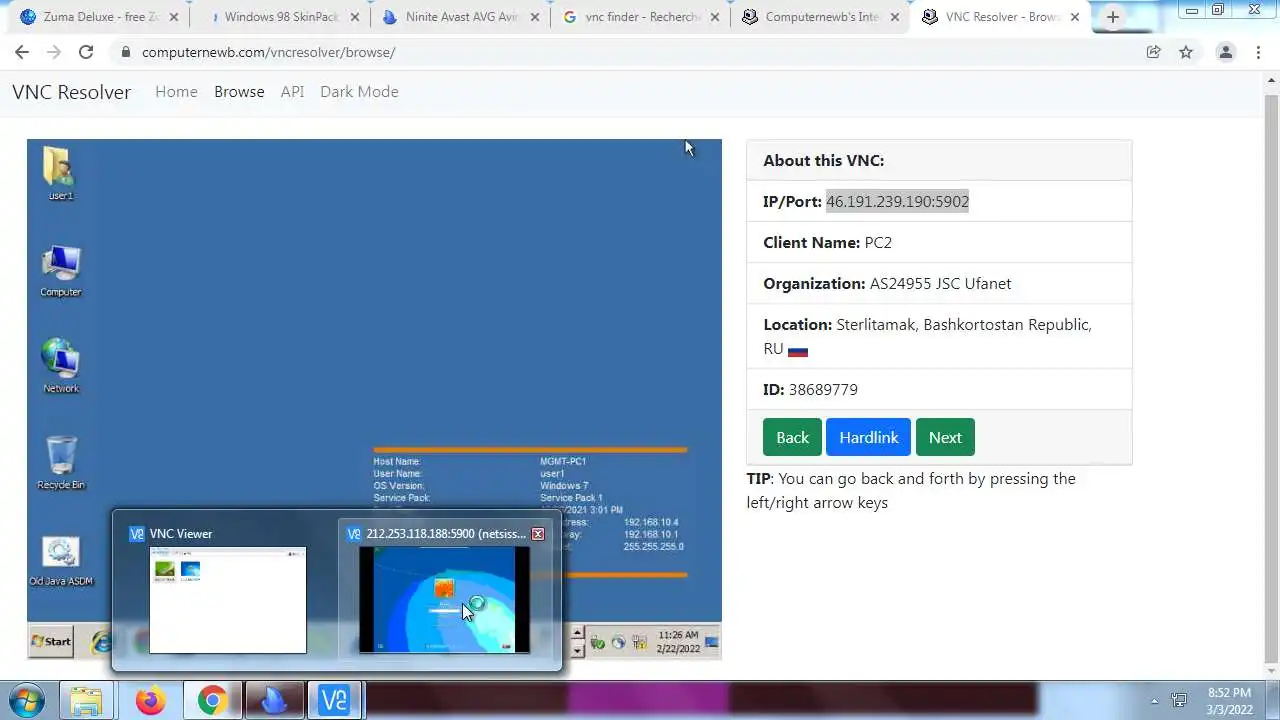Viewport: 1280px width, 720px height.
Task: Select the VNC Viewer window thumbnail
Action: click(228, 600)
